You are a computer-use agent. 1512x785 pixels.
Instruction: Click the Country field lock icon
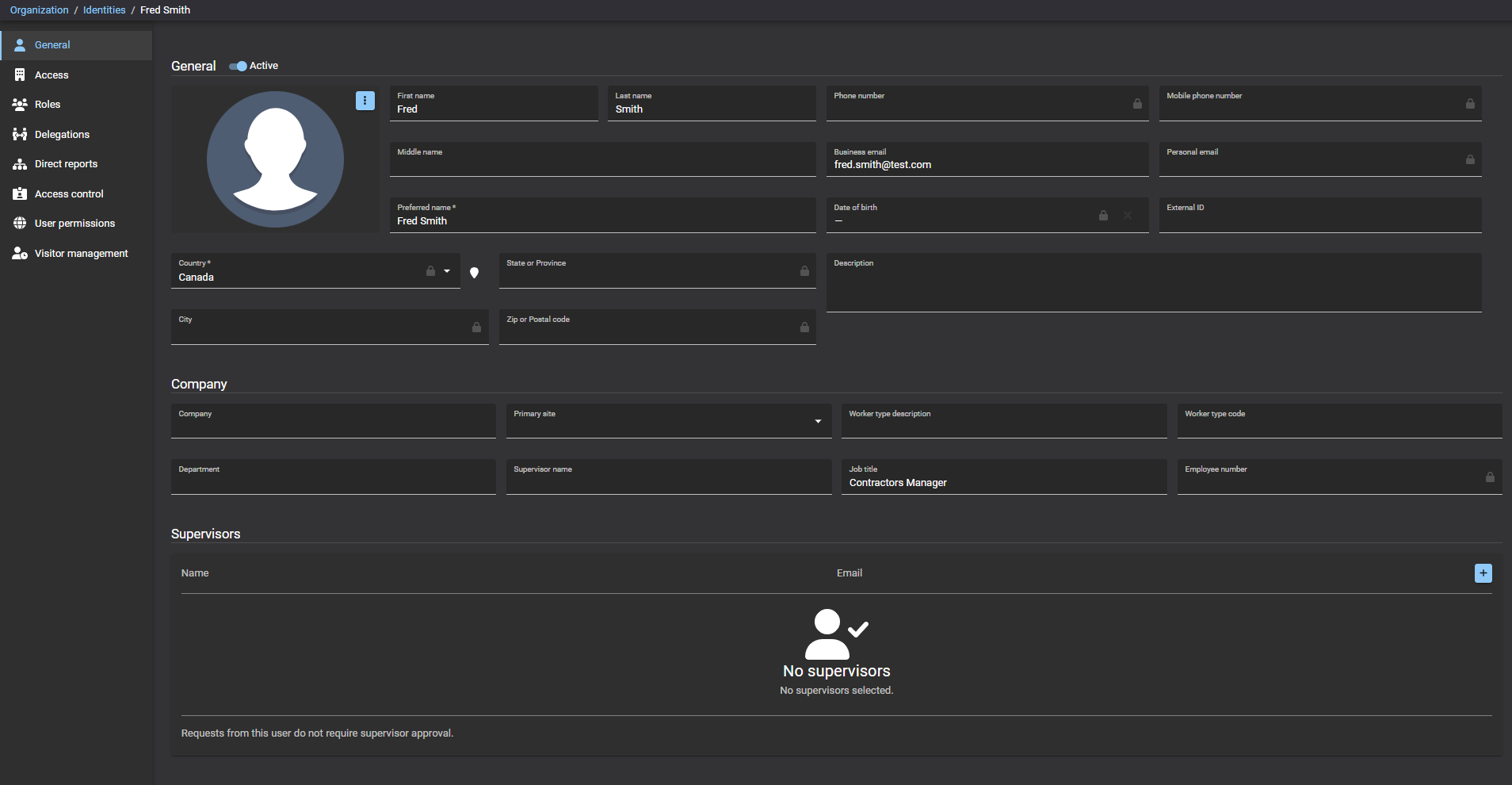430,271
